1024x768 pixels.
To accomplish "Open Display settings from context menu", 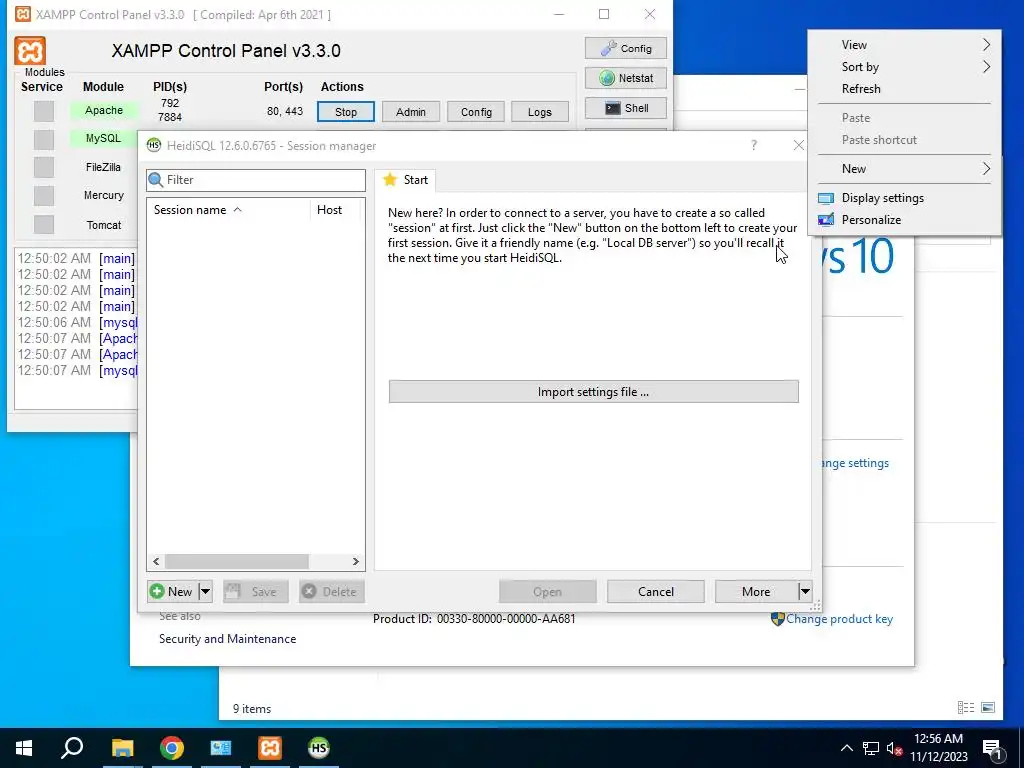I will coord(904,198).
